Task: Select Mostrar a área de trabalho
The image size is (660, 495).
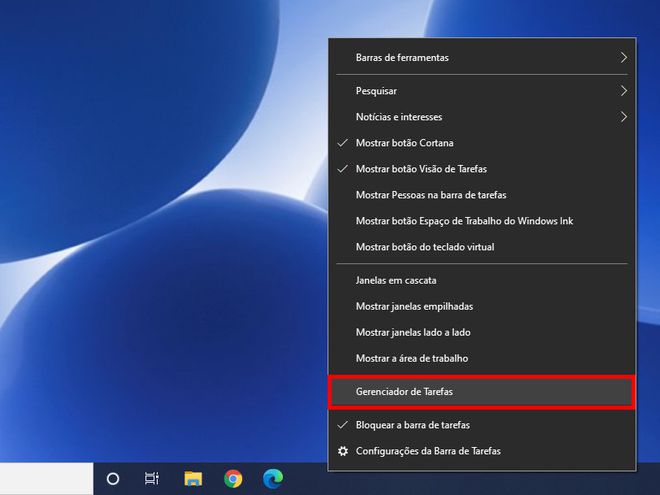Action: click(x=482, y=359)
